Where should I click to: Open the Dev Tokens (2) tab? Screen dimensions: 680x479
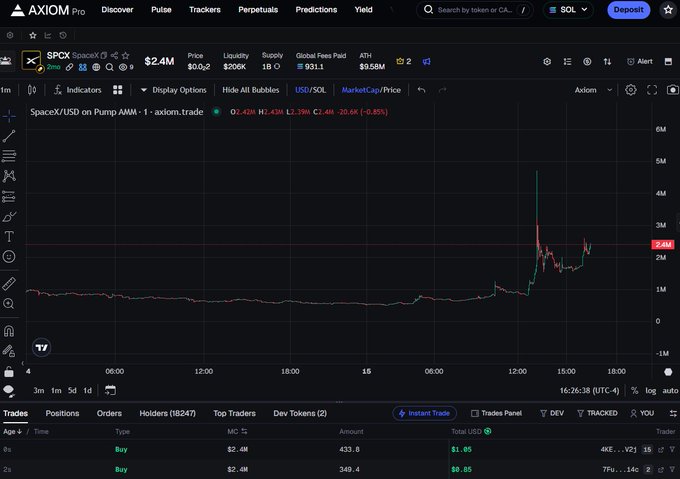[300, 413]
